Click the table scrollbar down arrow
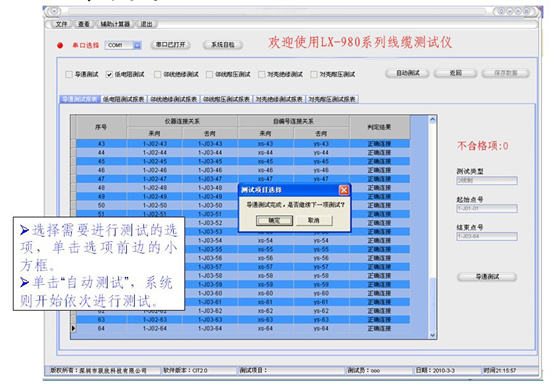Image resolution: width=558 pixels, height=391 pixels. click(x=432, y=335)
